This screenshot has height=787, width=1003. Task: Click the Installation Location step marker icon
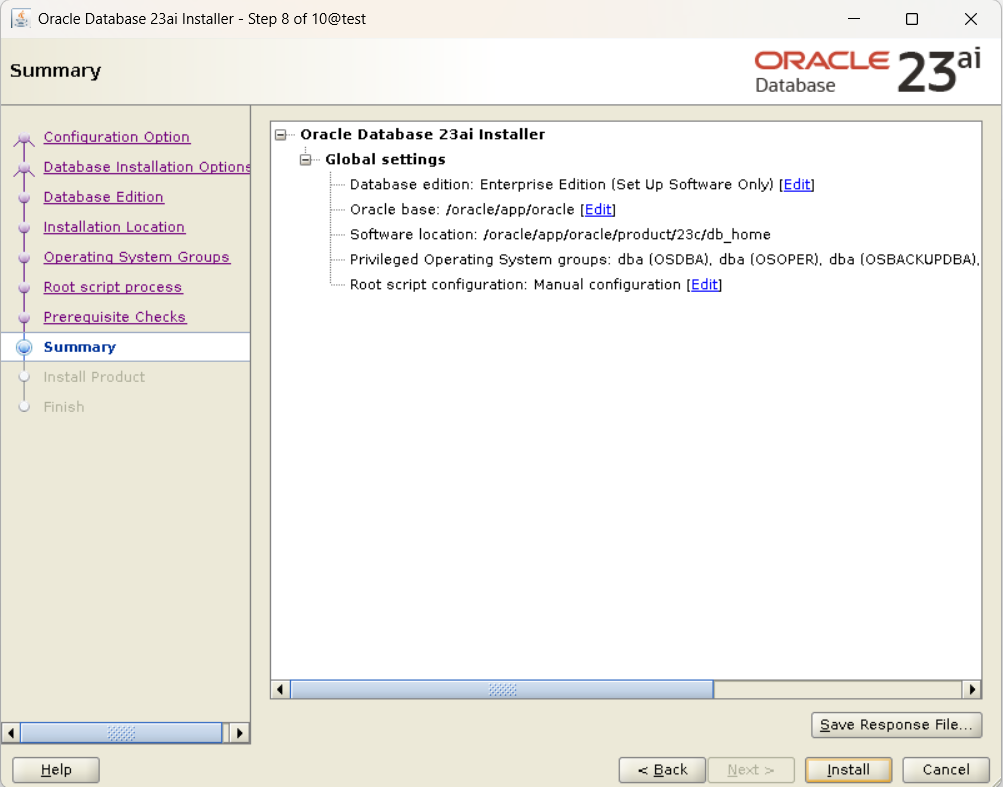click(24, 228)
